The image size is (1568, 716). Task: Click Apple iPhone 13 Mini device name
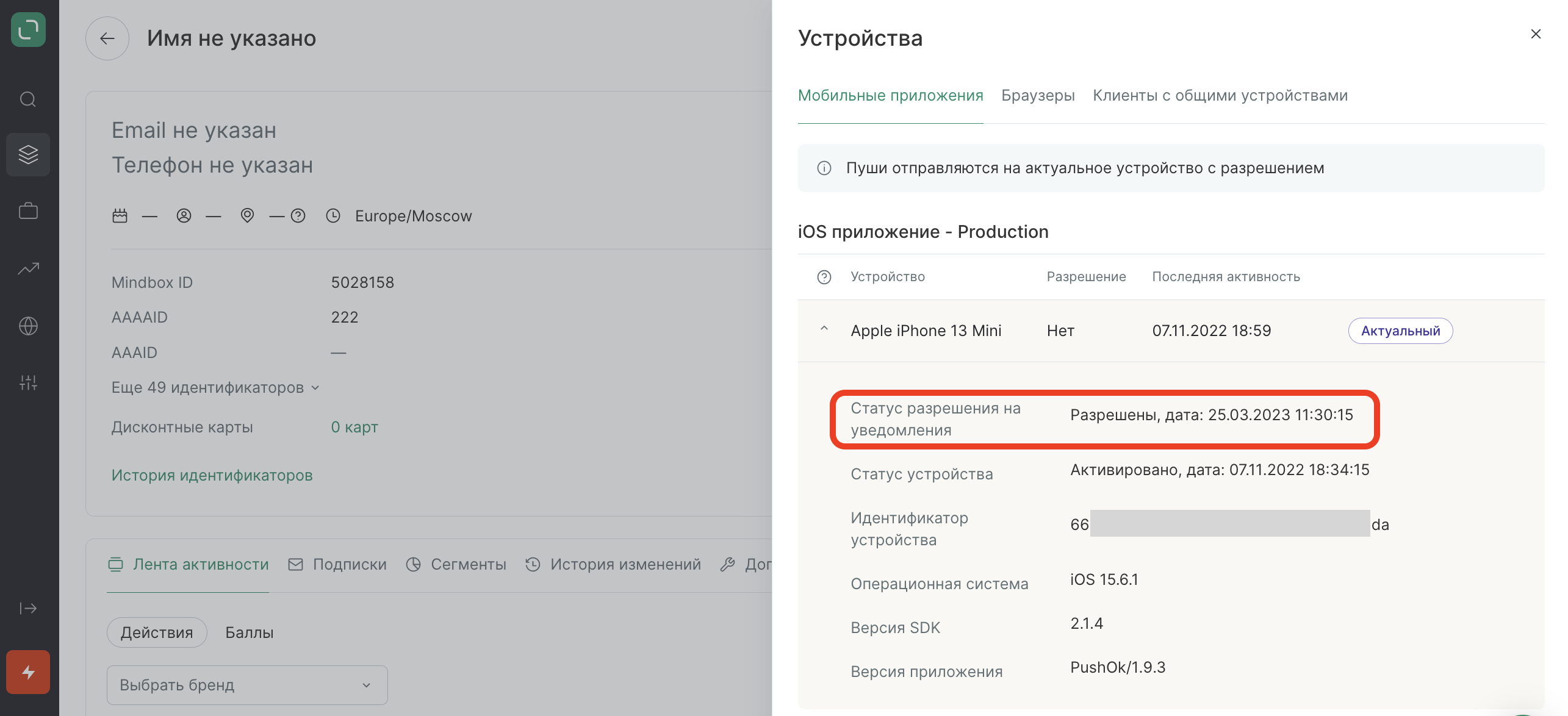pyautogui.click(x=926, y=331)
